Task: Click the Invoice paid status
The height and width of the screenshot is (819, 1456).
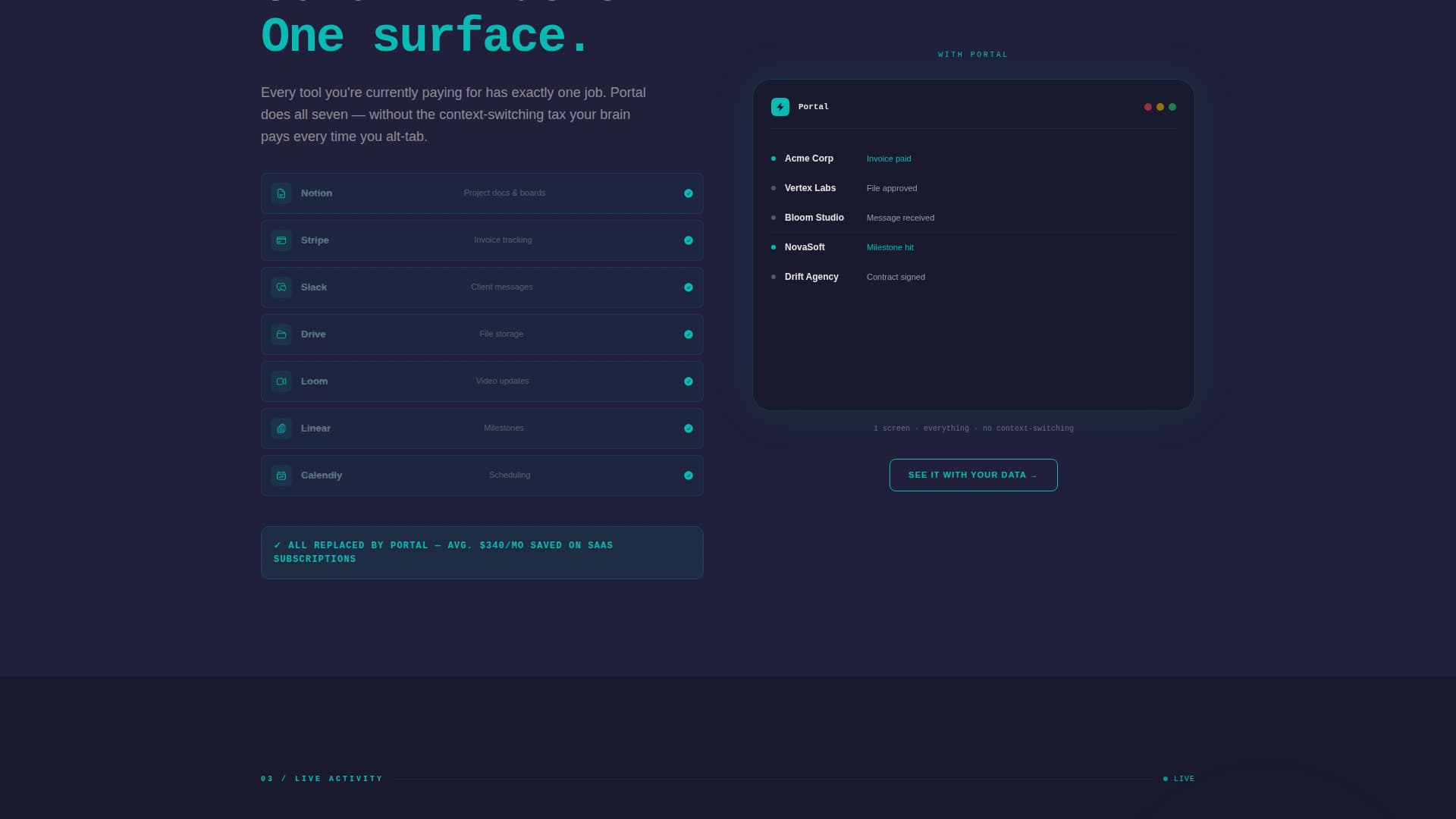Action: point(889,158)
